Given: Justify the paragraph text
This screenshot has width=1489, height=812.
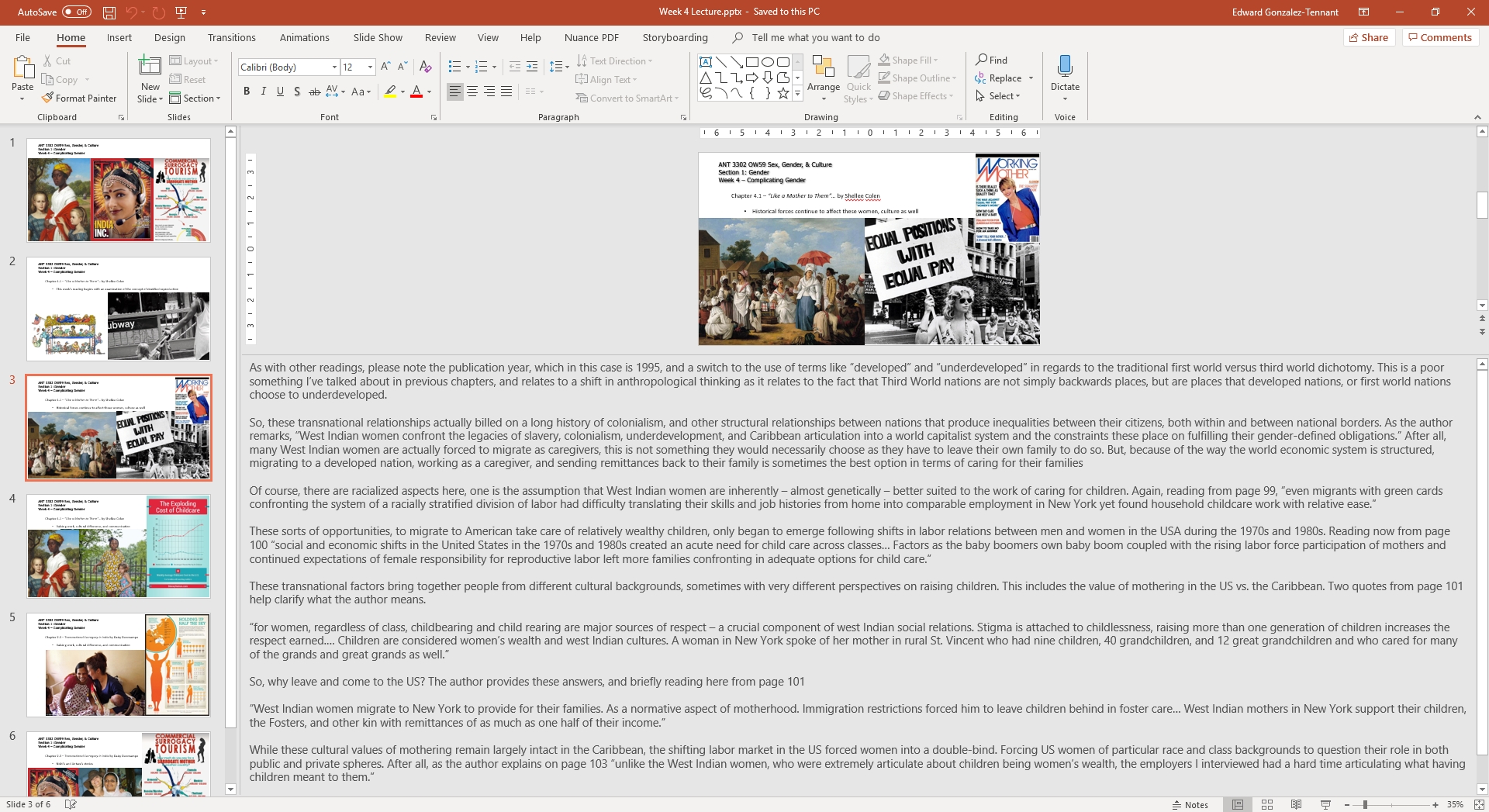Looking at the screenshot, I should [x=506, y=92].
